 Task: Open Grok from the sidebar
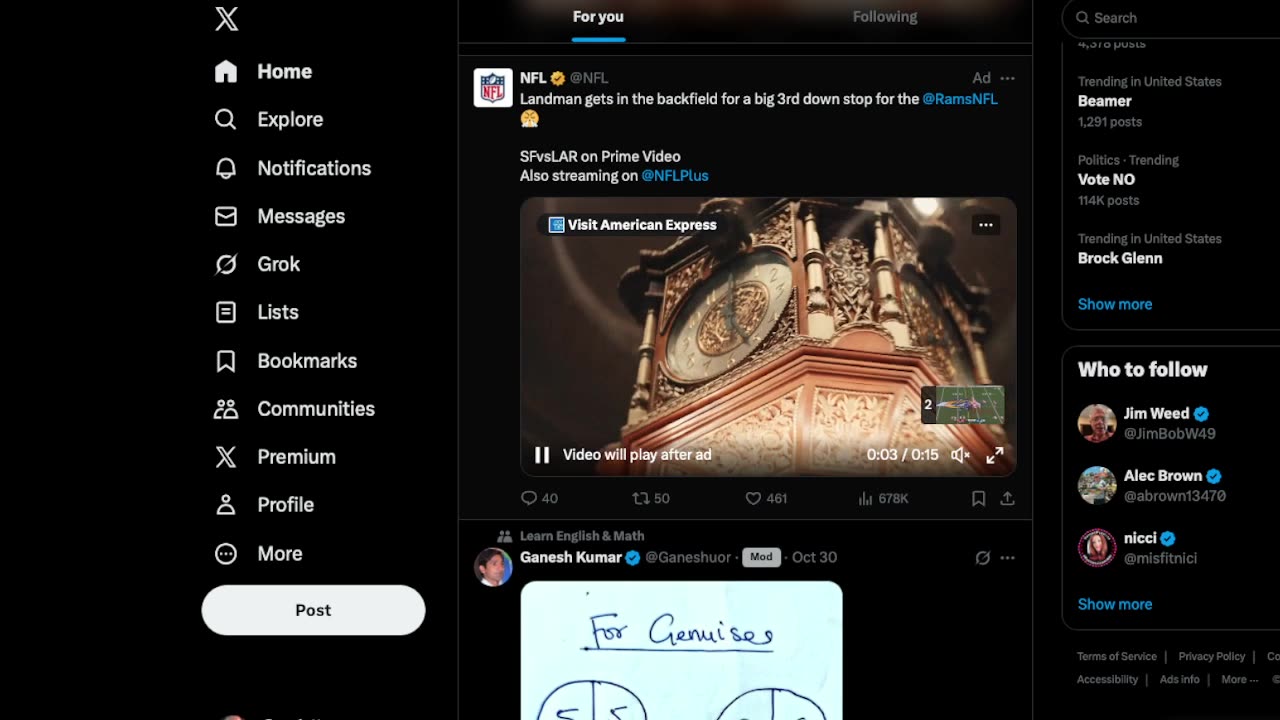pos(257,264)
